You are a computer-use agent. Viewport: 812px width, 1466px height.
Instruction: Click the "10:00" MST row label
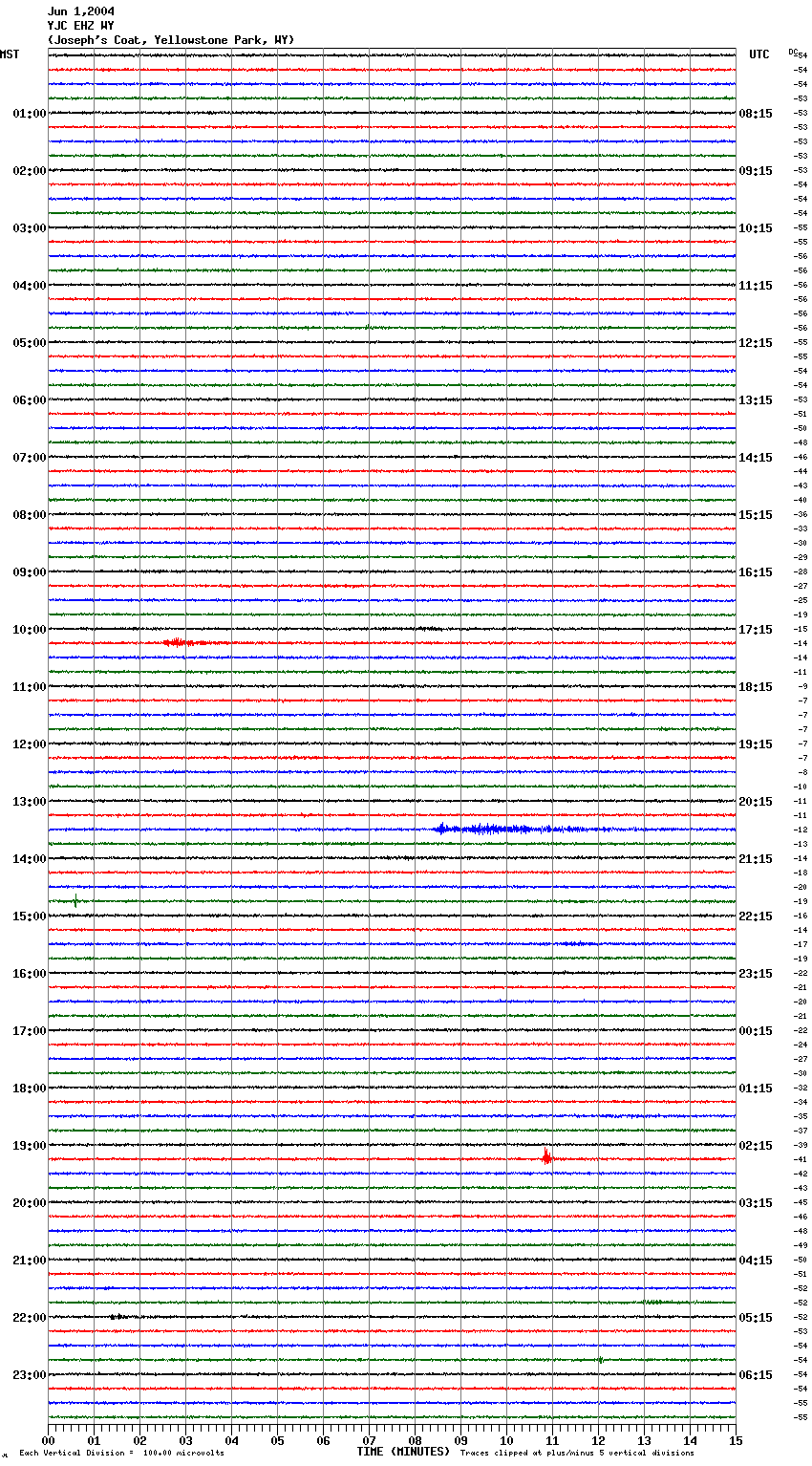(x=30, y=630)
